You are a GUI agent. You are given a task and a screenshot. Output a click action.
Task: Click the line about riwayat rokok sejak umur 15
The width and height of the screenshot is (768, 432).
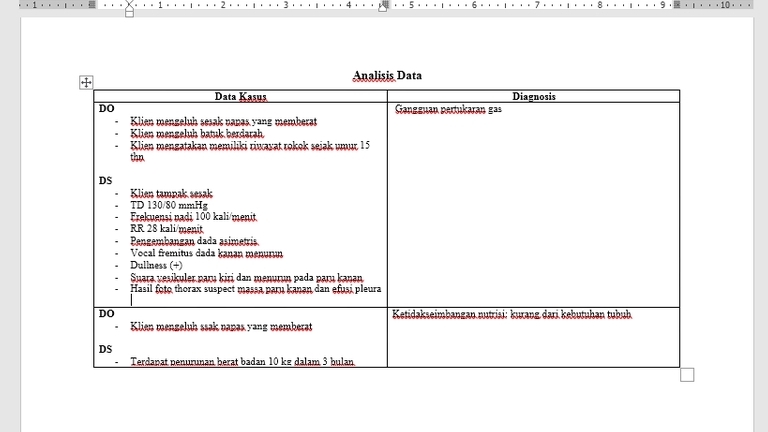point(250,145)
